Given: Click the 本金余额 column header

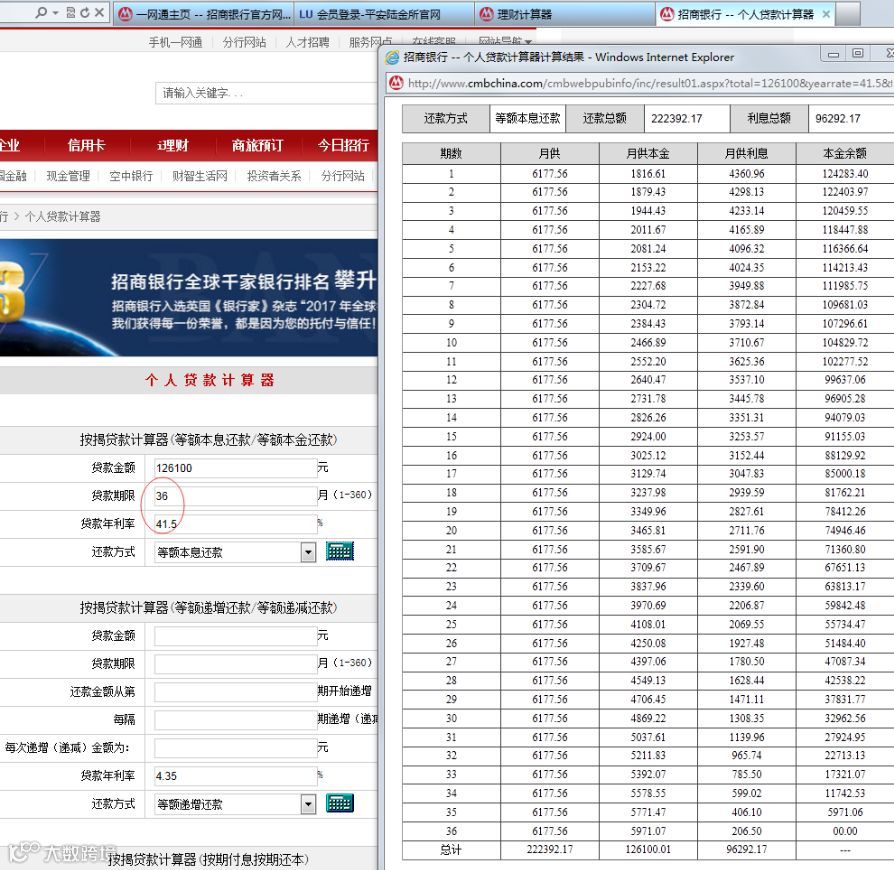Looking at the screenshot, I should (x=845, y=153).
